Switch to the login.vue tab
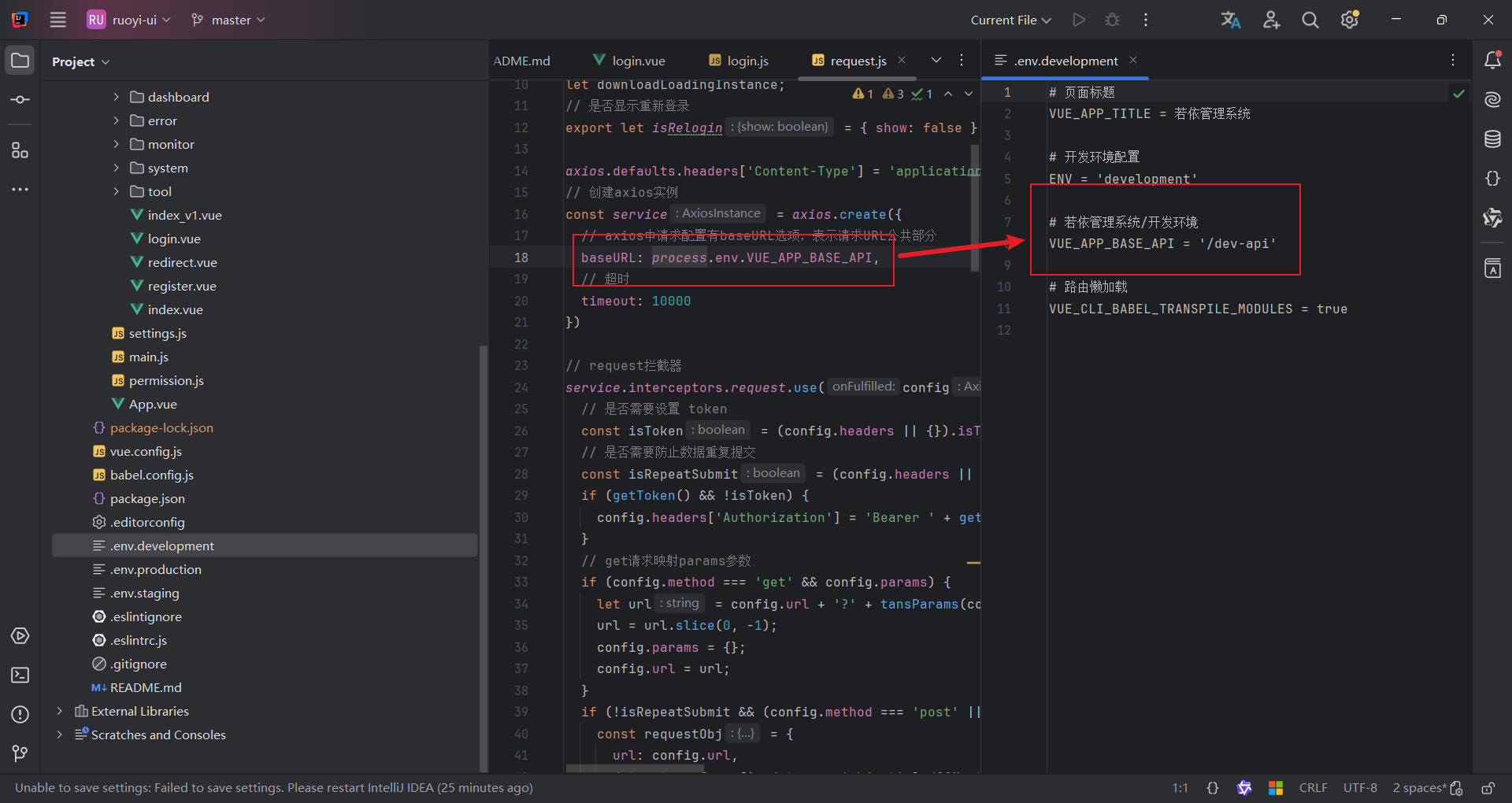The height and width of the screenshot is (803, 1512). (629, 61)
